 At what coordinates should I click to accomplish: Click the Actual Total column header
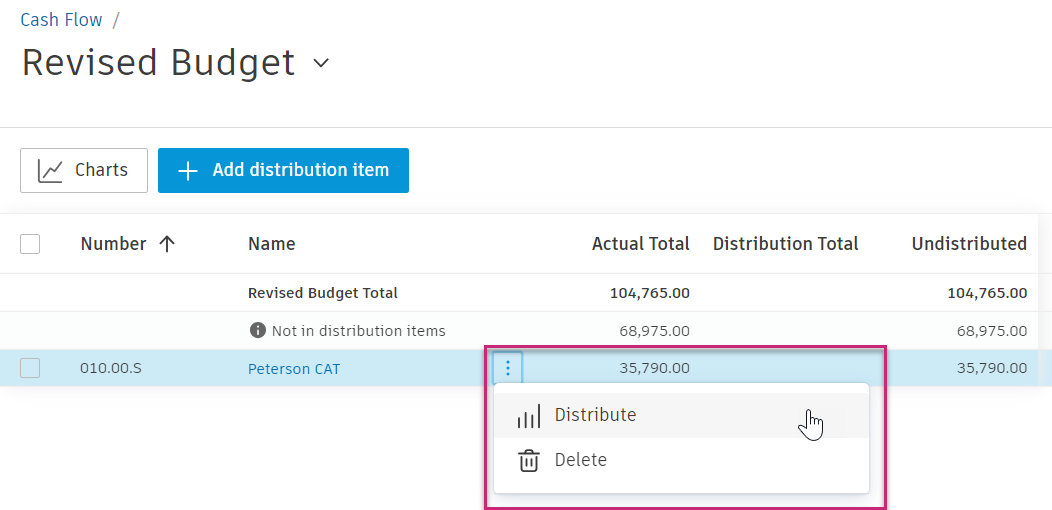(x=640, y=244)
